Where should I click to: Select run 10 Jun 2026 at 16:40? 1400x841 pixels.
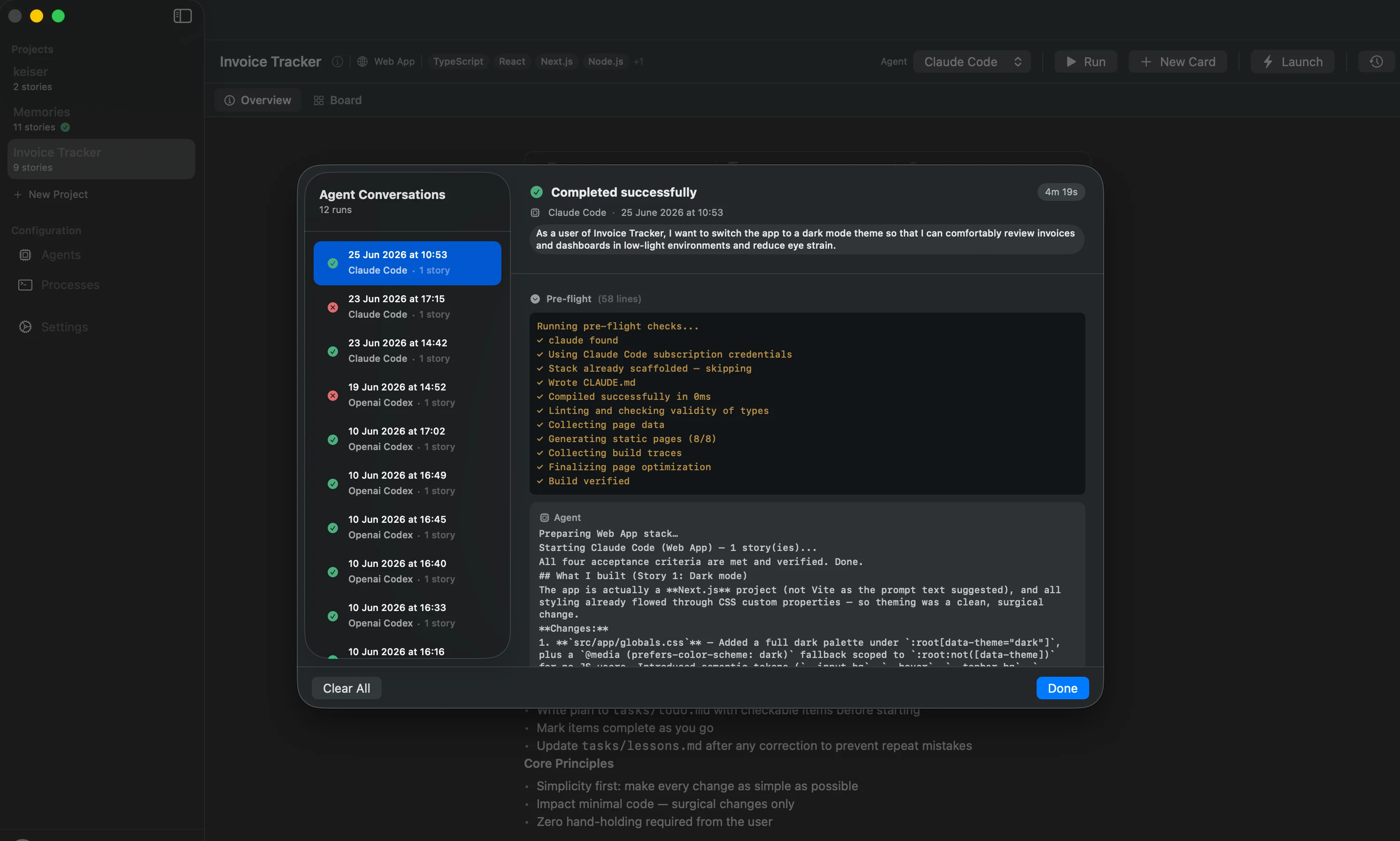pyautogui.click(x=407, y=573)
